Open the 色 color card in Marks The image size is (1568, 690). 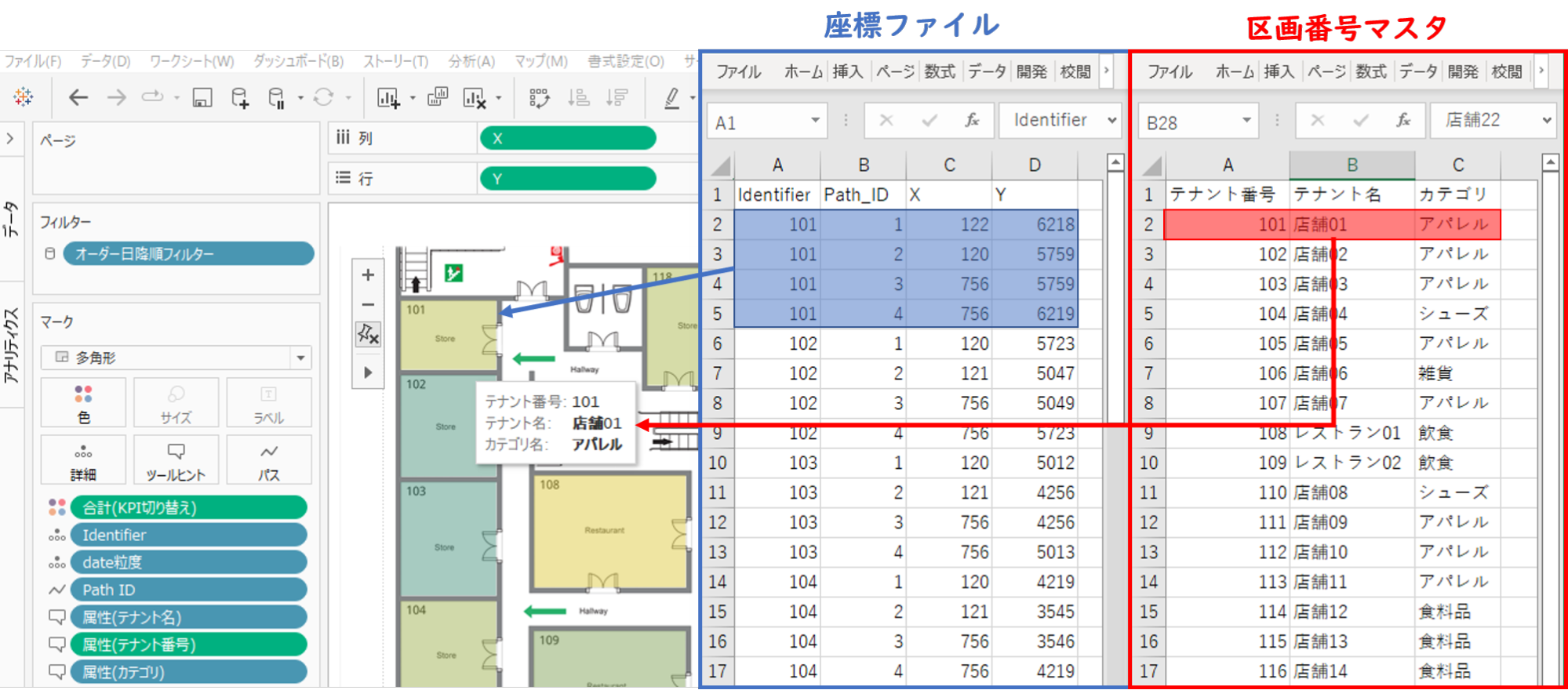tap(83, 403)
